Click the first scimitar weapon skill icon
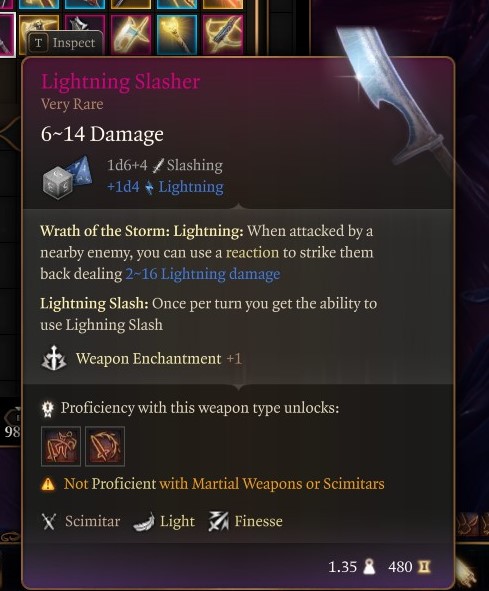Viewport: 489px width, 591px height. click(61, 446)
